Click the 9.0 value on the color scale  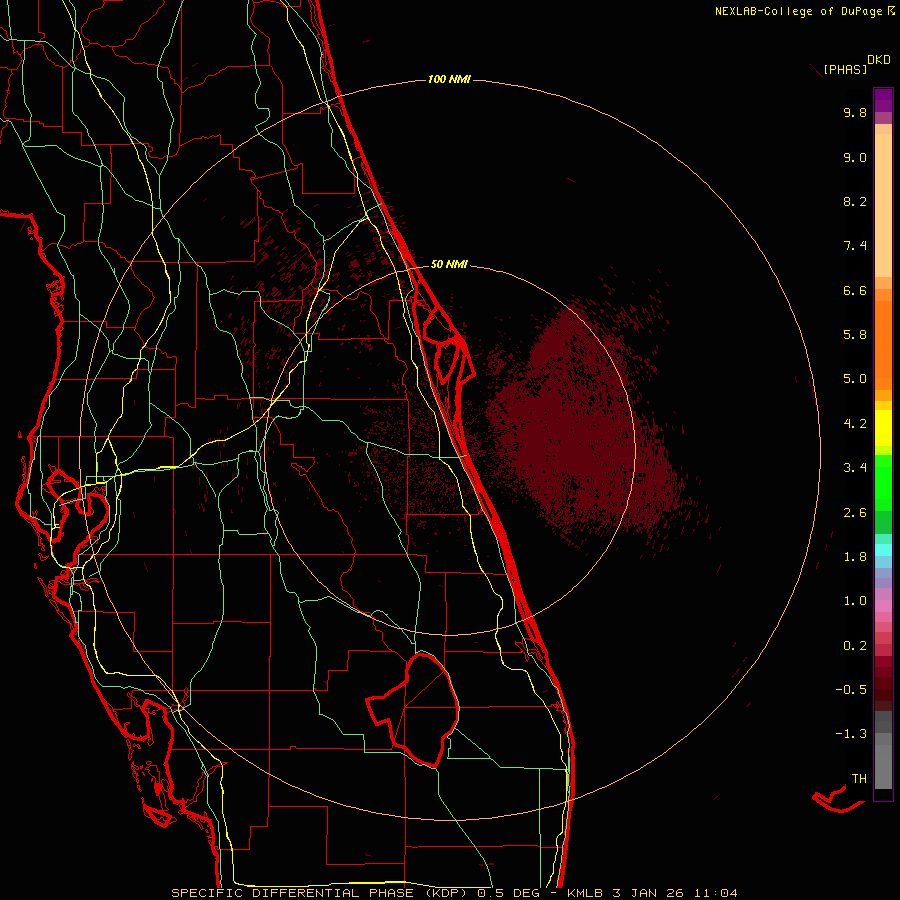tap(855, 157)
